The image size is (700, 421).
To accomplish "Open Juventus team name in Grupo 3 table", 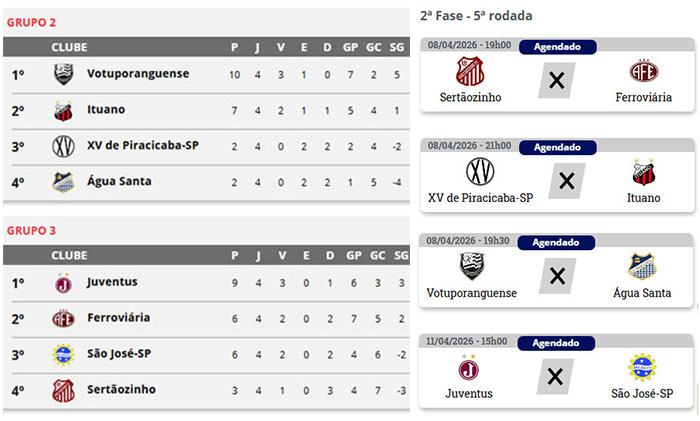I will pyautogui.click(x=112, y=283).
